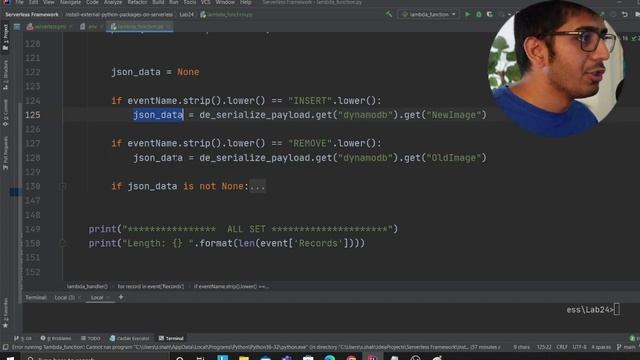The height and width of the screenshot is (360, 640).
Task: Click 'for record in event' breadcrumb
Action: coord(151,287)
